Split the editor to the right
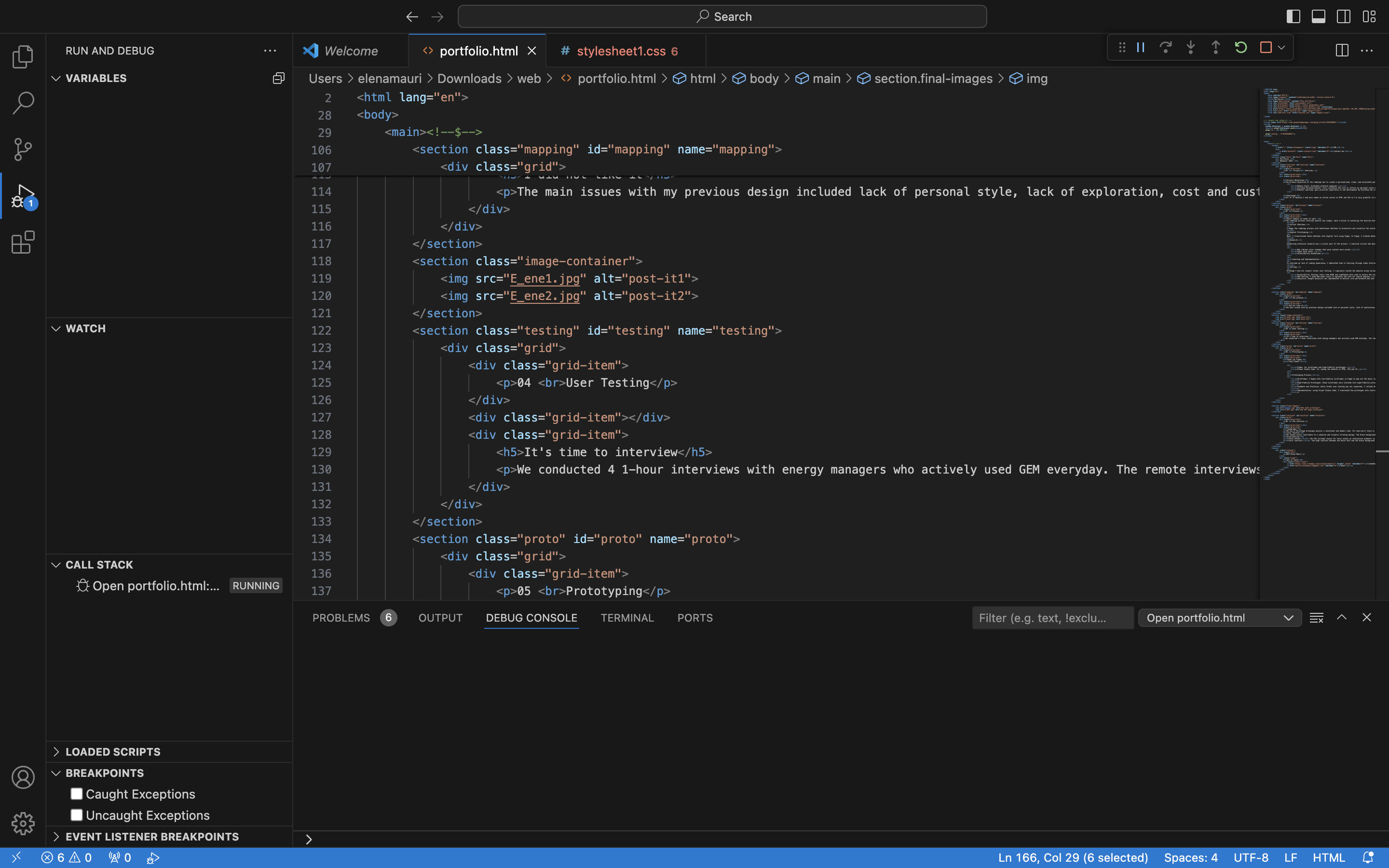 1342,51
